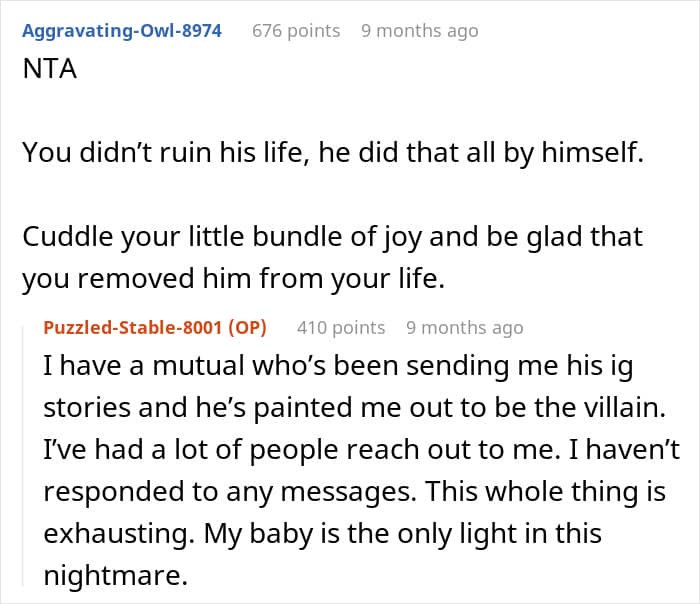Open top comment's 9 months ago timestamp
The image size is (700, 604).
pyautogui.click(x=419, y=31)
